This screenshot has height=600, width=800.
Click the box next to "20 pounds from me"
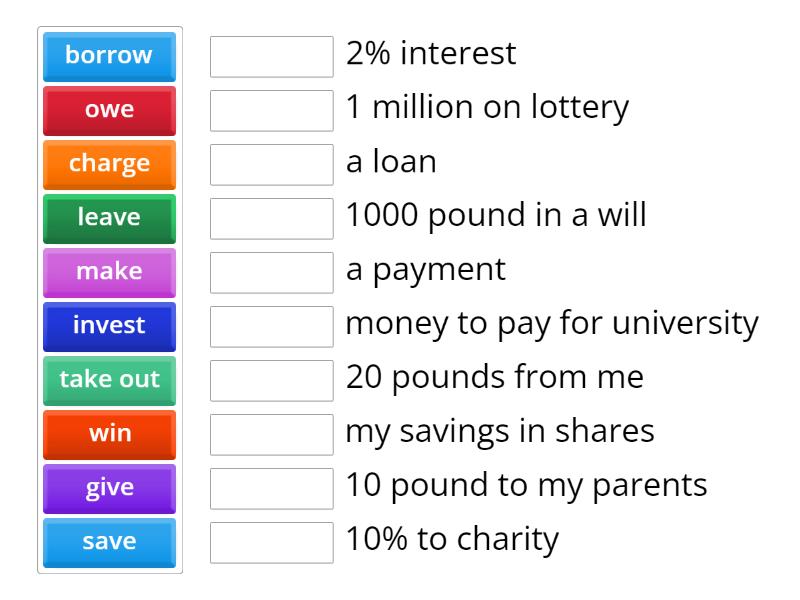click(271, 380)
